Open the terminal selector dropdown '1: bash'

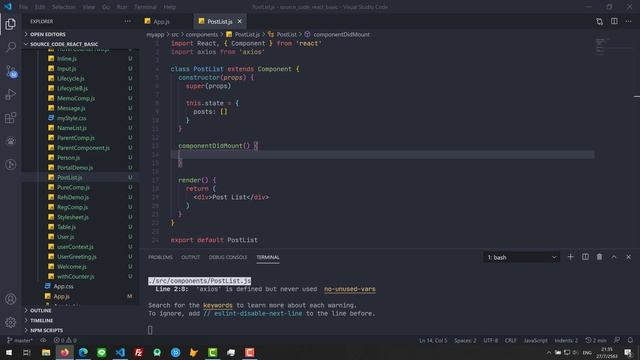pos(521,257)
